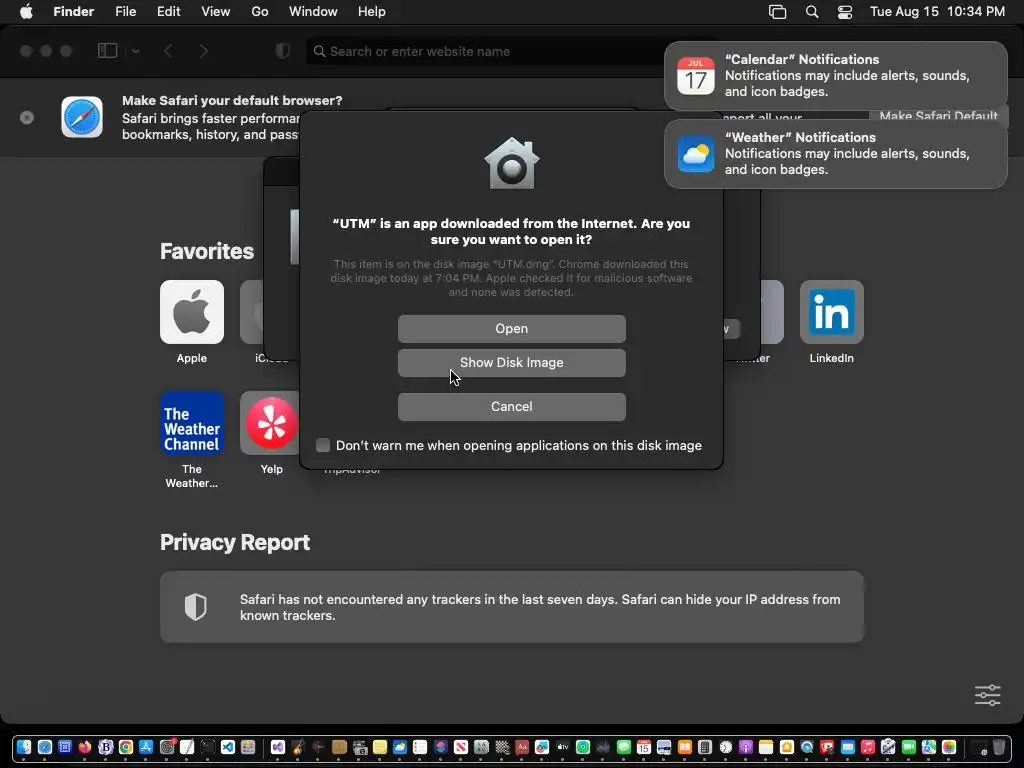Click the Safari back arrow
This screenshot has width=1024, height=768.
click(x=168, y=51)
